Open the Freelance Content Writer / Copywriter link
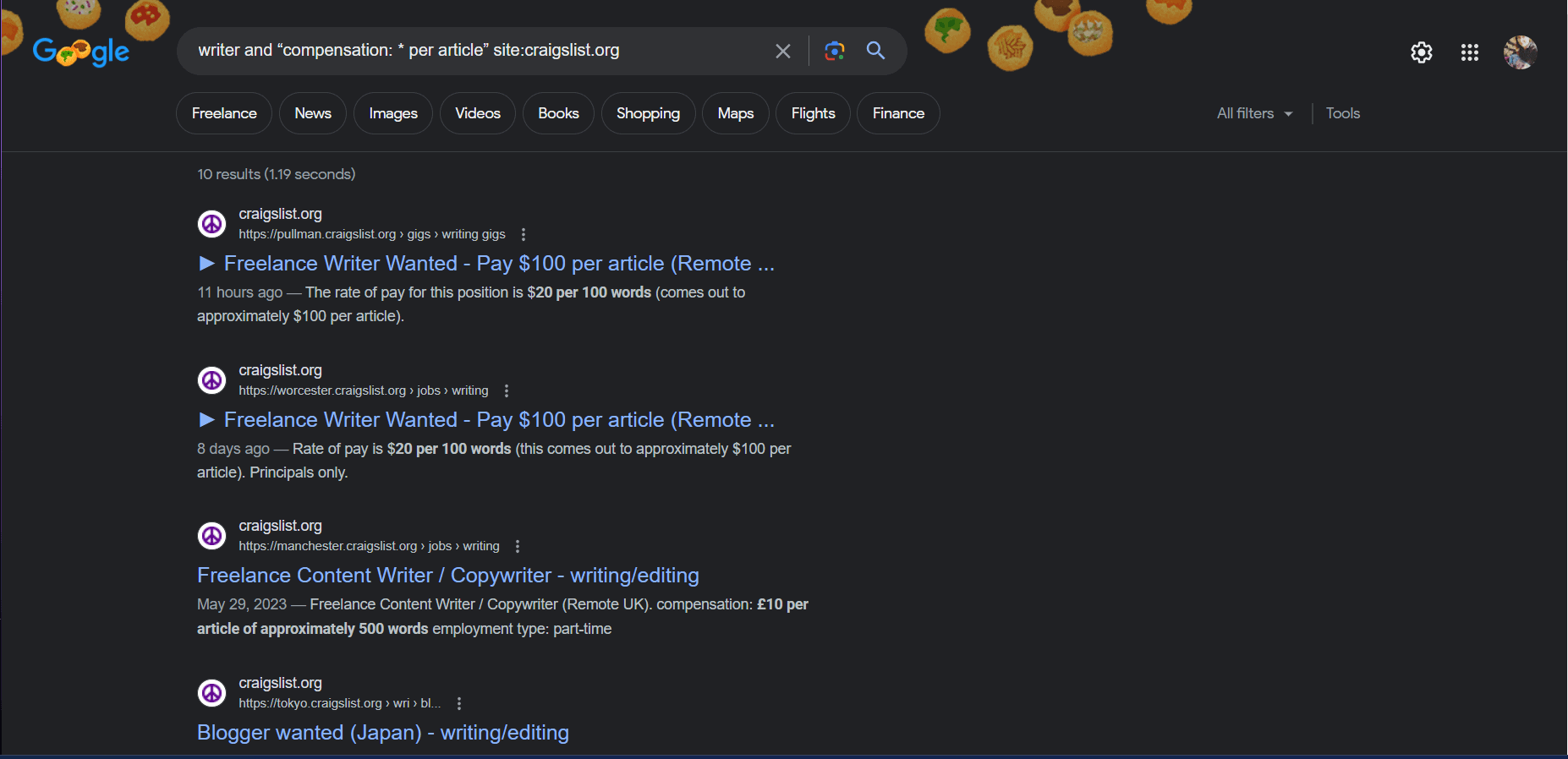 (447, 576)
